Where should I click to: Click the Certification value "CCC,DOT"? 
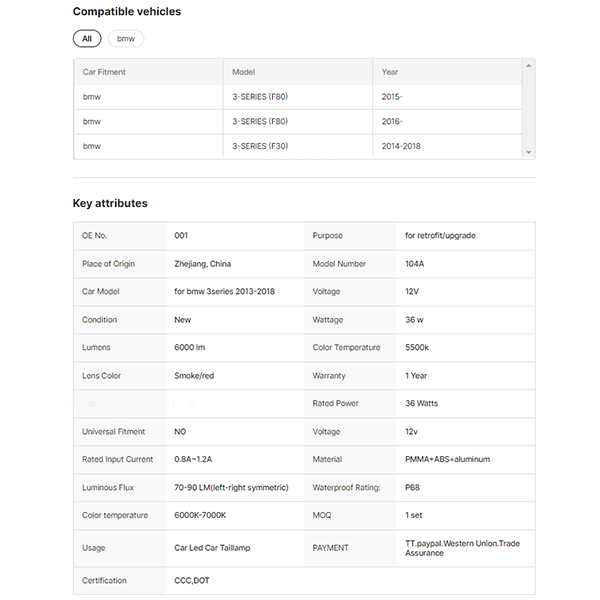194,580
